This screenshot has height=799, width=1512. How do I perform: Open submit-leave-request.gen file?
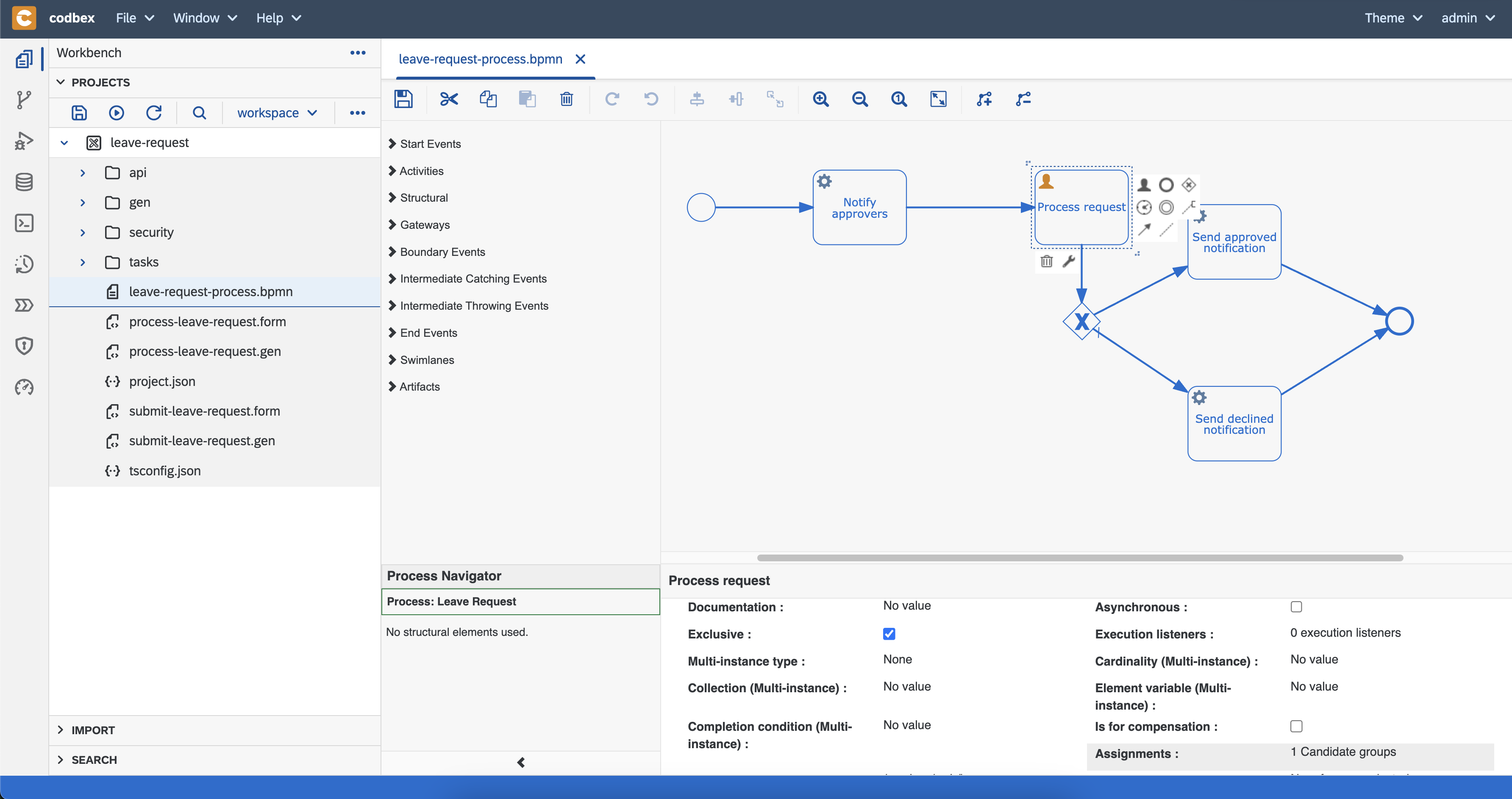point(201,441)
